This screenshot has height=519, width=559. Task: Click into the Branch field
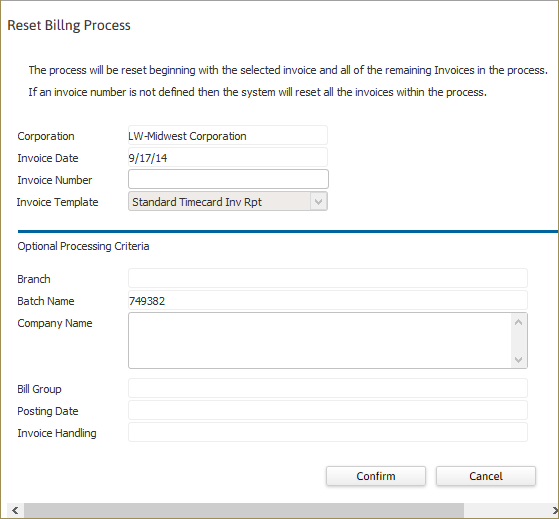[328, 278]
